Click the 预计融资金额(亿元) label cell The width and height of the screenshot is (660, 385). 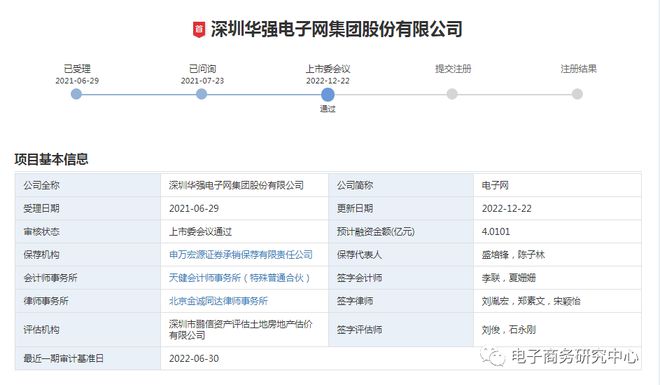[401, 231]
